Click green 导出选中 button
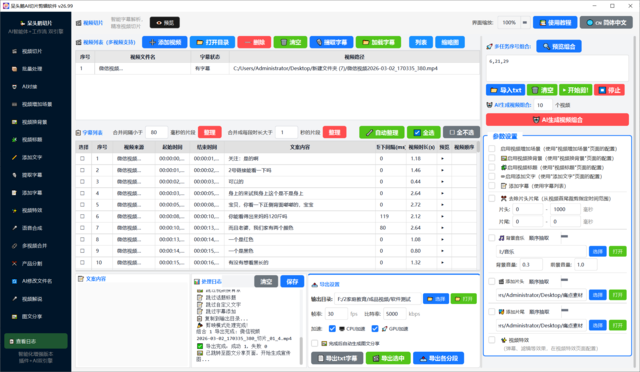Viewport: 640px width, 372px height. pos(388,358)
